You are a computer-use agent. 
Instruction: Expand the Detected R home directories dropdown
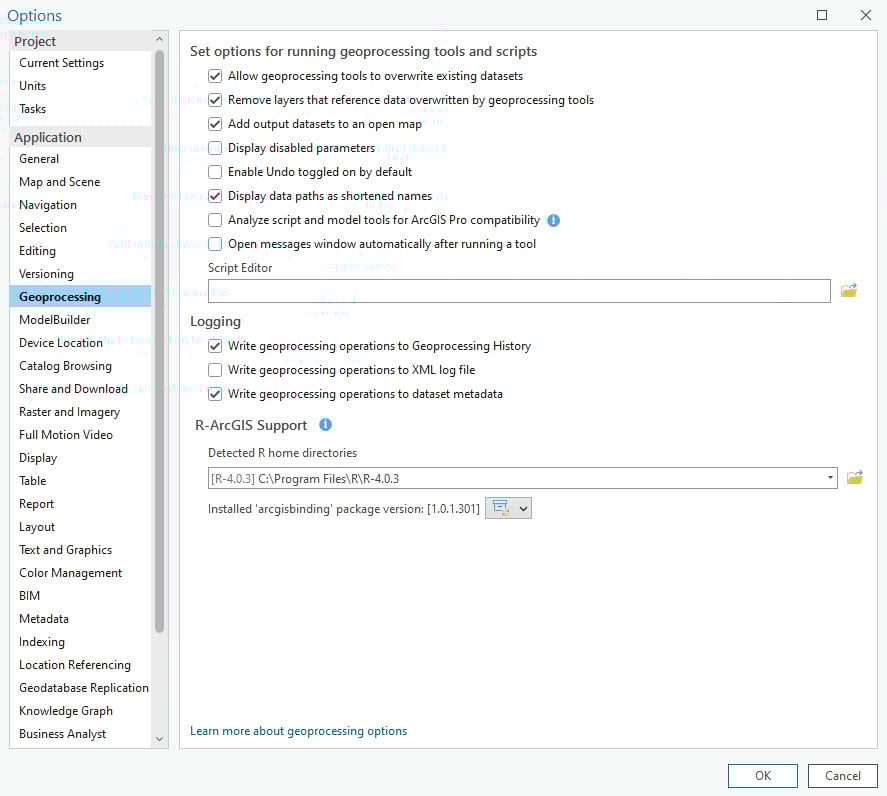click(x=830, y=477)
